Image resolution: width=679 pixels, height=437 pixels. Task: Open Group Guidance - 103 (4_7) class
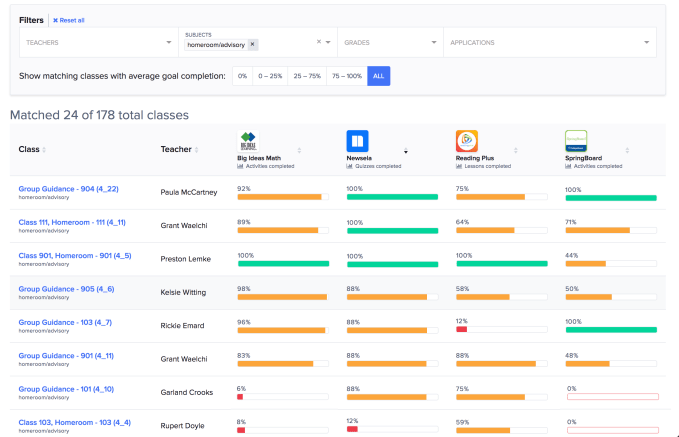65,322
